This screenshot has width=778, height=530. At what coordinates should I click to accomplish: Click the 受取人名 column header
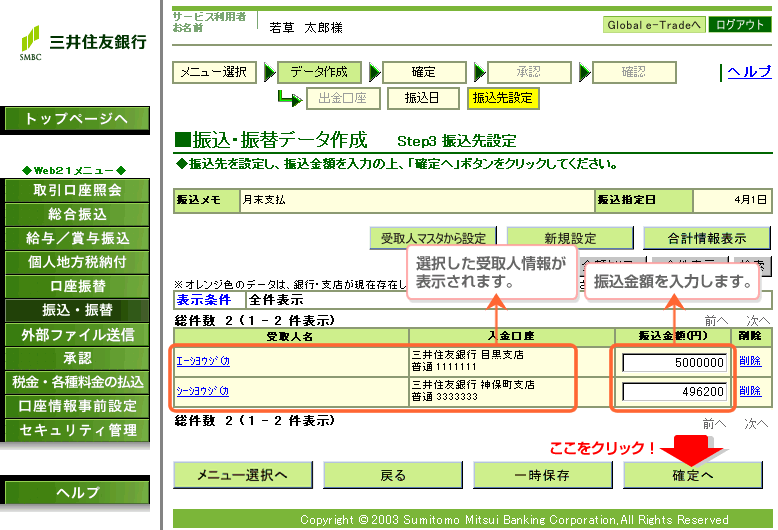(290, 336)
